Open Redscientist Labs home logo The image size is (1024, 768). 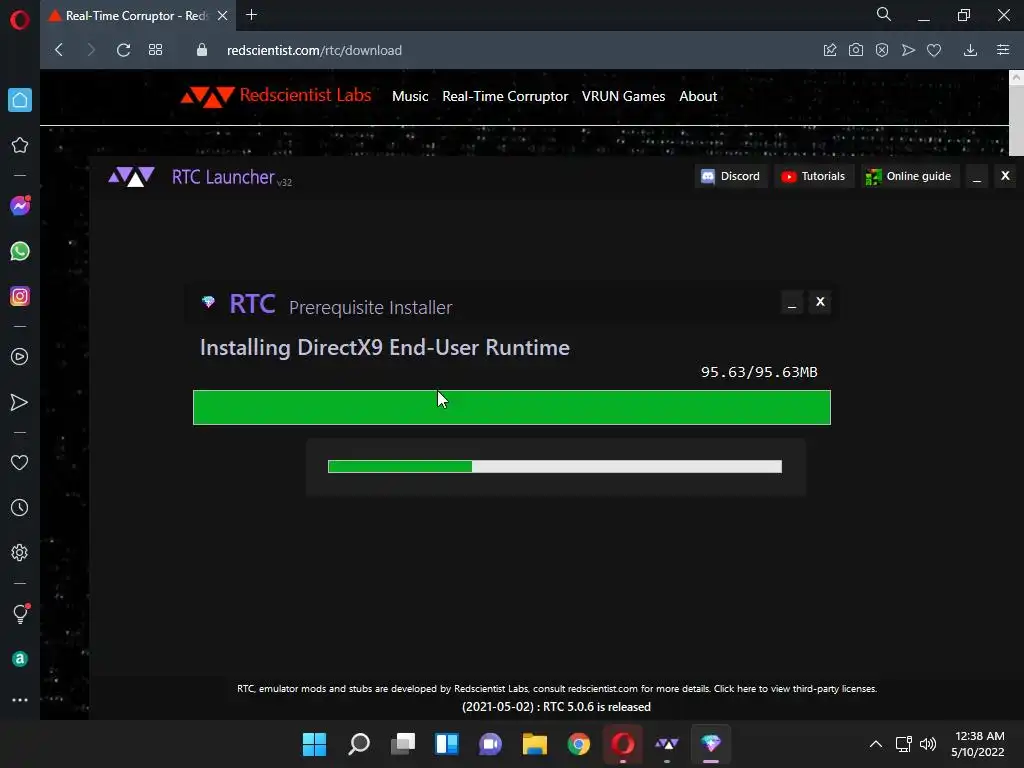(276, 96)
